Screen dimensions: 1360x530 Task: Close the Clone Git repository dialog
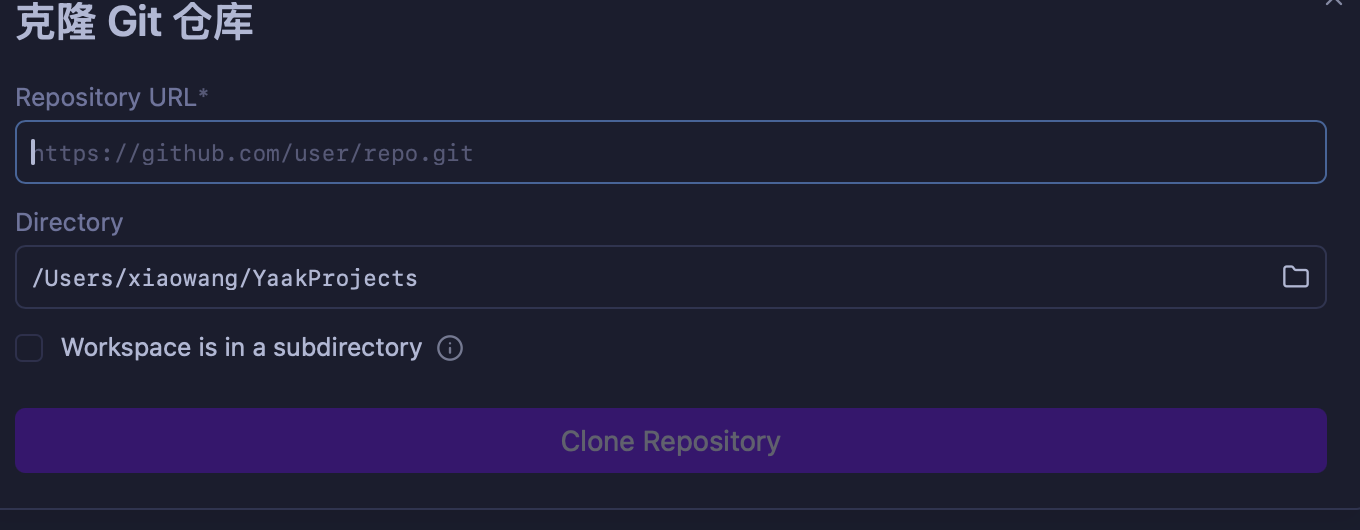[x=1334, y=3]
